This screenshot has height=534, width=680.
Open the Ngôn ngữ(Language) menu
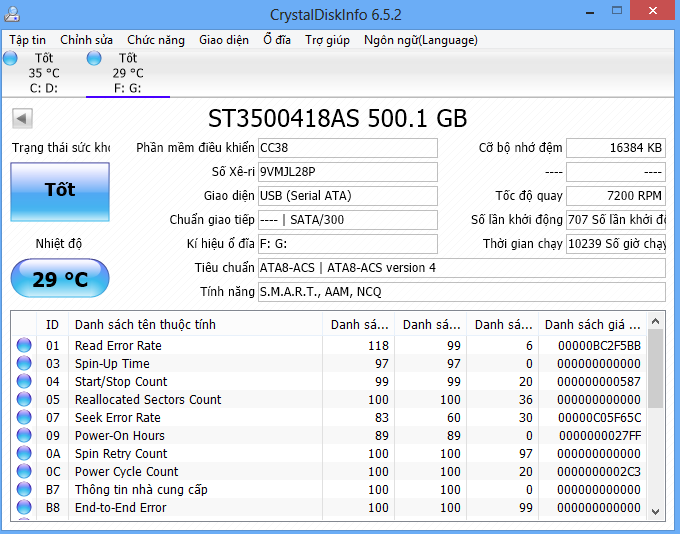[420, 40]
